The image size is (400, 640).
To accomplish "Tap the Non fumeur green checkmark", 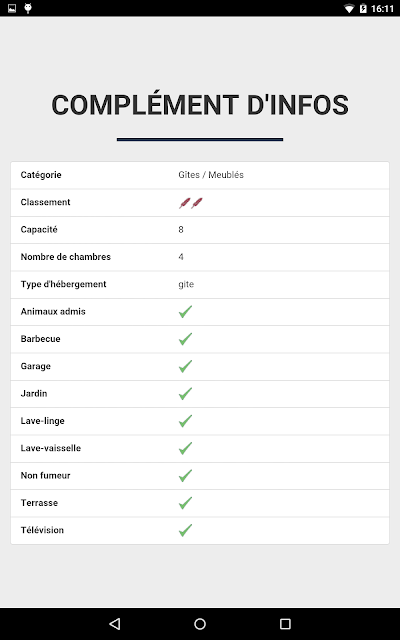I will tap(185, 476).
